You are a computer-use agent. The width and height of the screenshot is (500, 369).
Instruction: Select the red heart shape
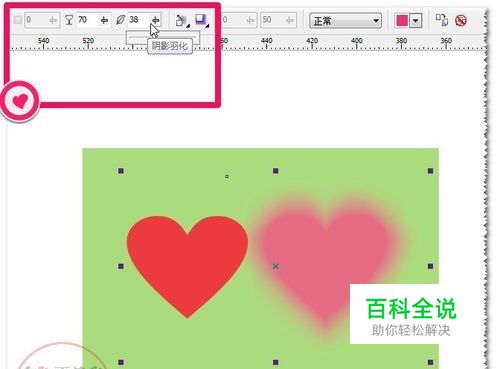(187, 267)
